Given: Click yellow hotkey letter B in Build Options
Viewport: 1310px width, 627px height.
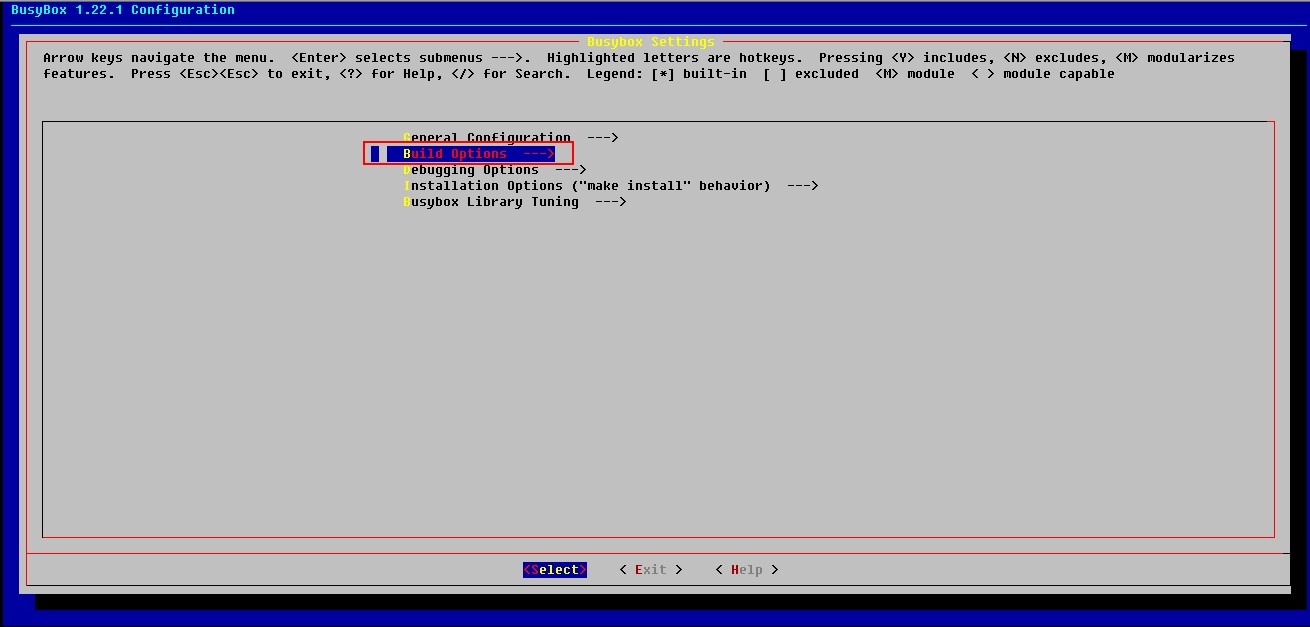Looking at the screenshot, I should point(407,154).
